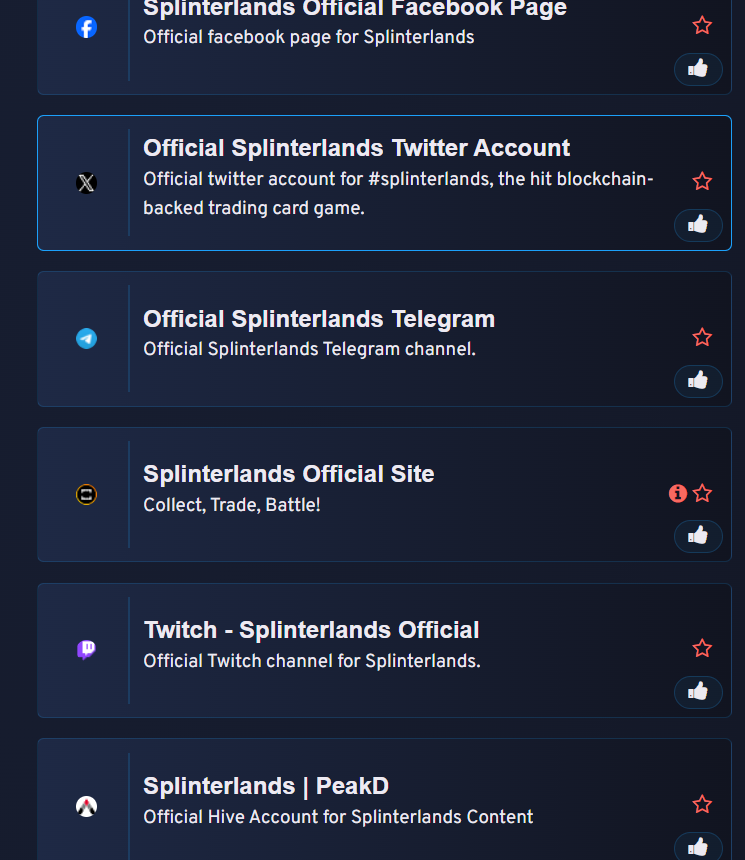Like Splinterlands Official Site with thumbs up

pyautogui.click(x=698, y=536)
